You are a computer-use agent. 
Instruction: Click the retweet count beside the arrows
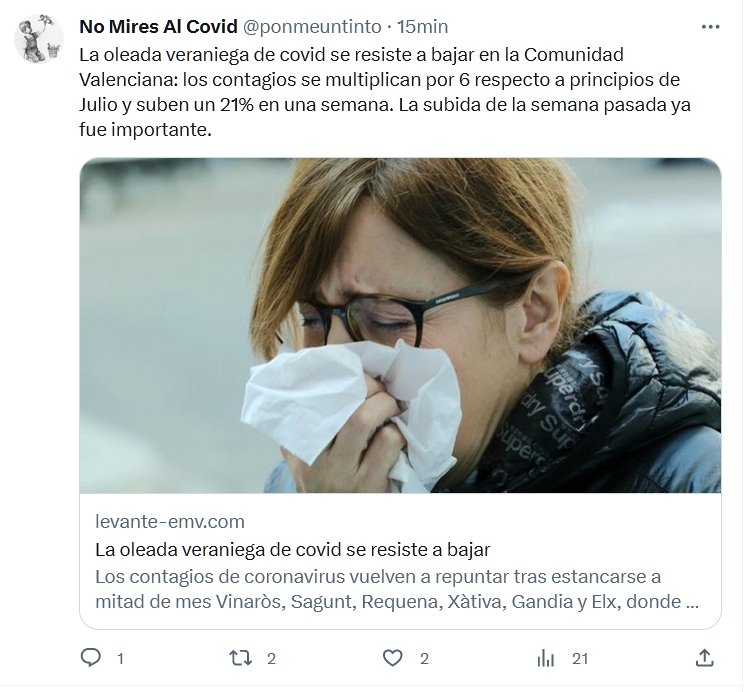[x=271, y=659]
